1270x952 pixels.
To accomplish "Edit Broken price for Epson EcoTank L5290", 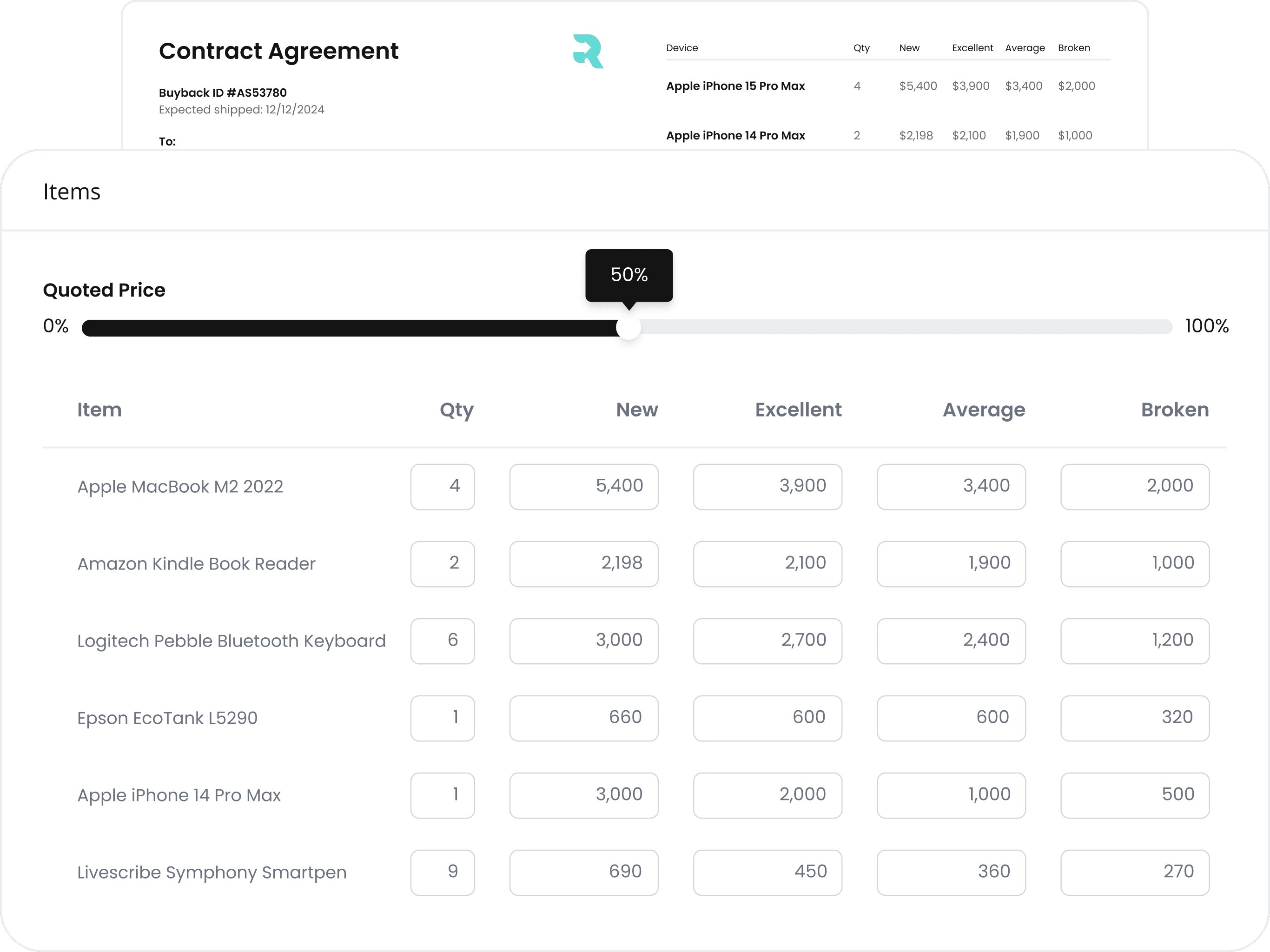I will point(1135,718).
